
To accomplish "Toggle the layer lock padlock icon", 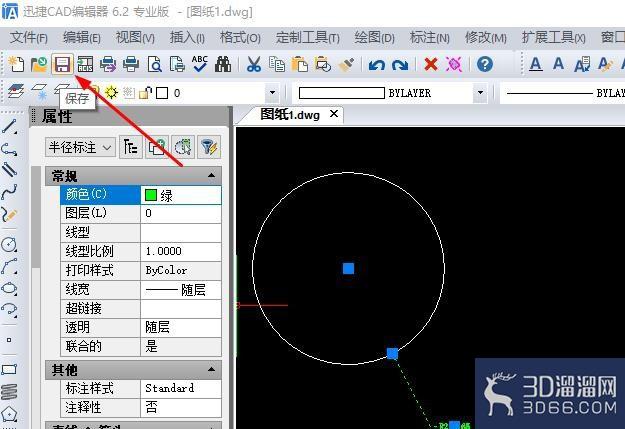I will (x=145, y=93).
